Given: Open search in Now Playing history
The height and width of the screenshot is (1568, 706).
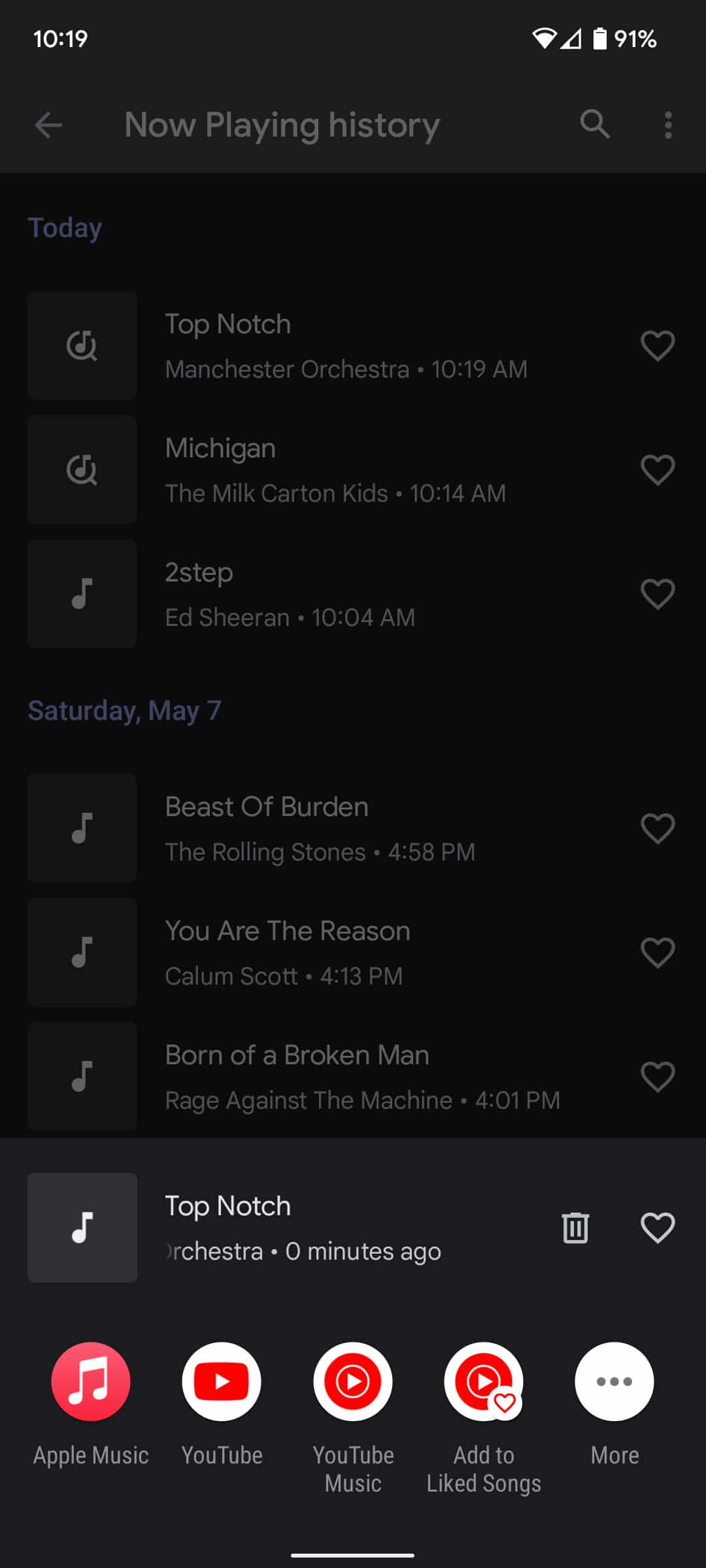Looking at the screenshot, I should click(595, 124).
